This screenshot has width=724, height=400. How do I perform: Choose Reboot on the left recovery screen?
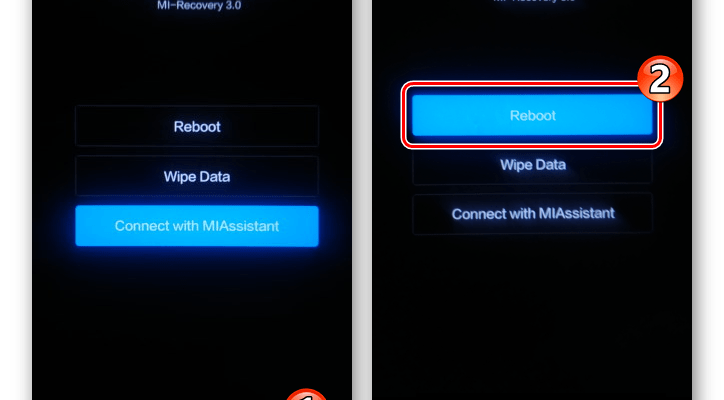pos(197,127)
